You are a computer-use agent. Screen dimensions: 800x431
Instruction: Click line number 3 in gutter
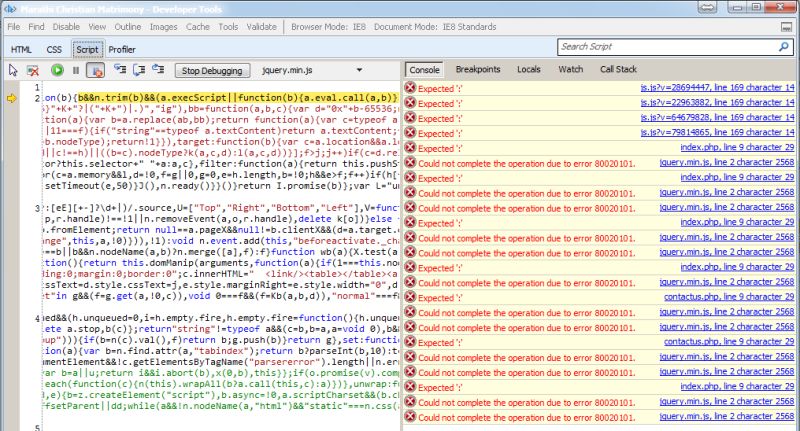click(37, 208)
